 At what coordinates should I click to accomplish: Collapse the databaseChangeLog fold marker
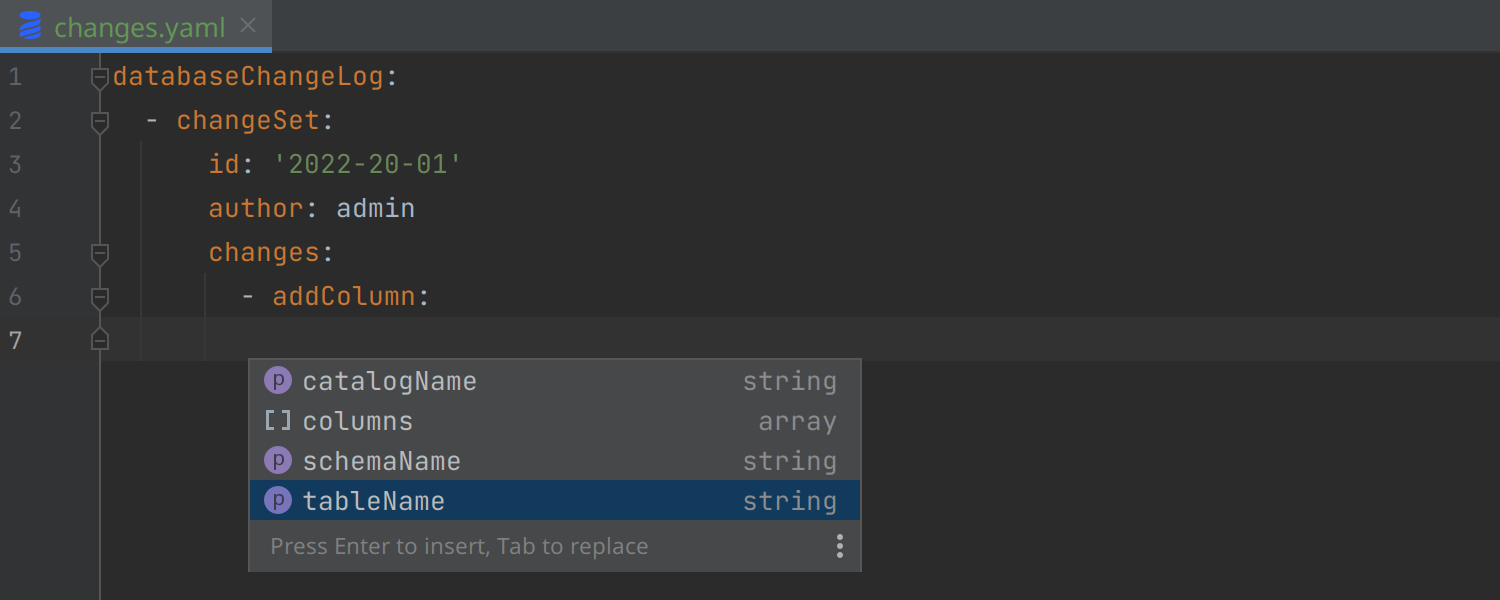(99, 77)
